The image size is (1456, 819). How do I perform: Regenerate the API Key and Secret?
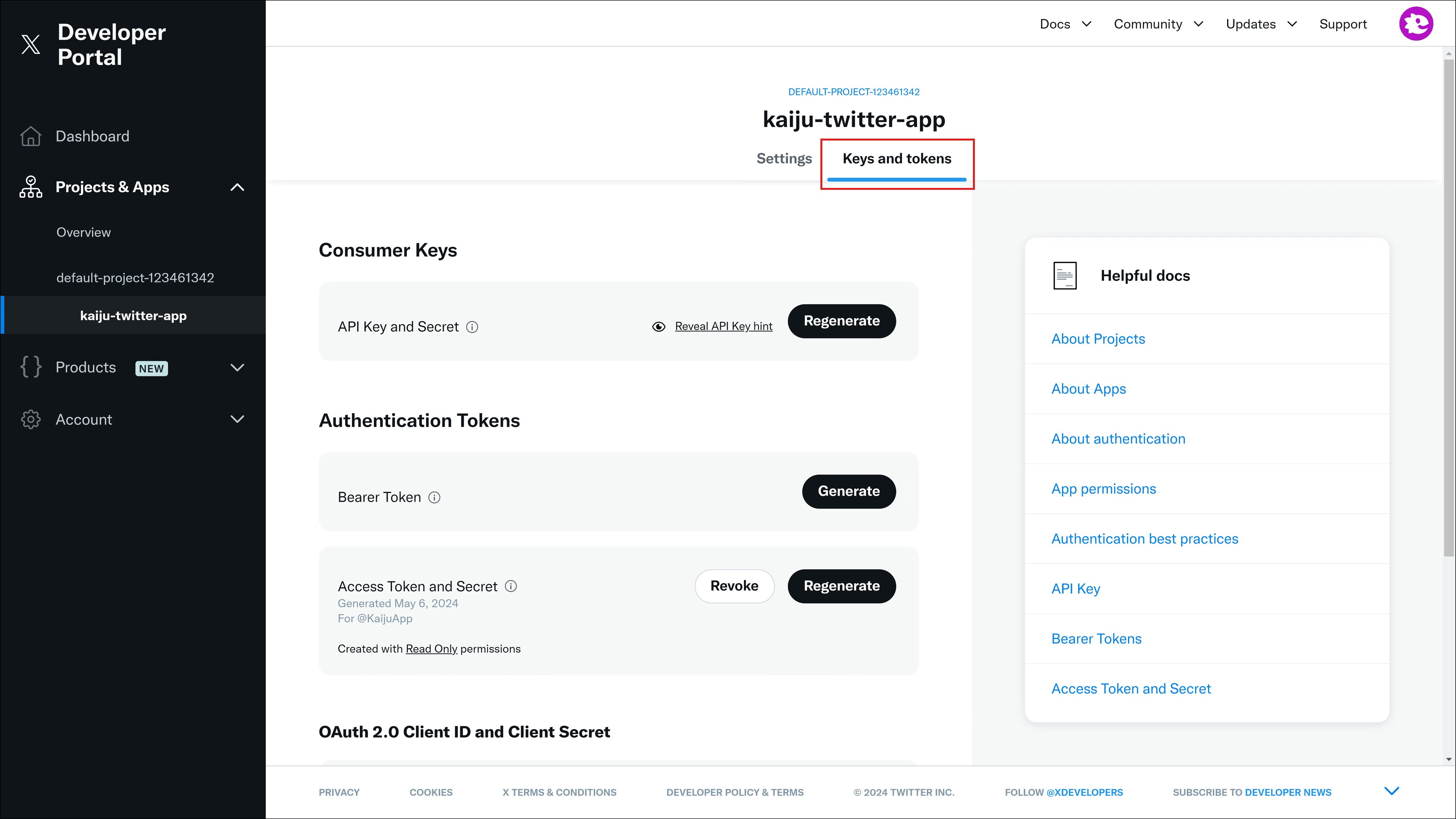[842, 321]
